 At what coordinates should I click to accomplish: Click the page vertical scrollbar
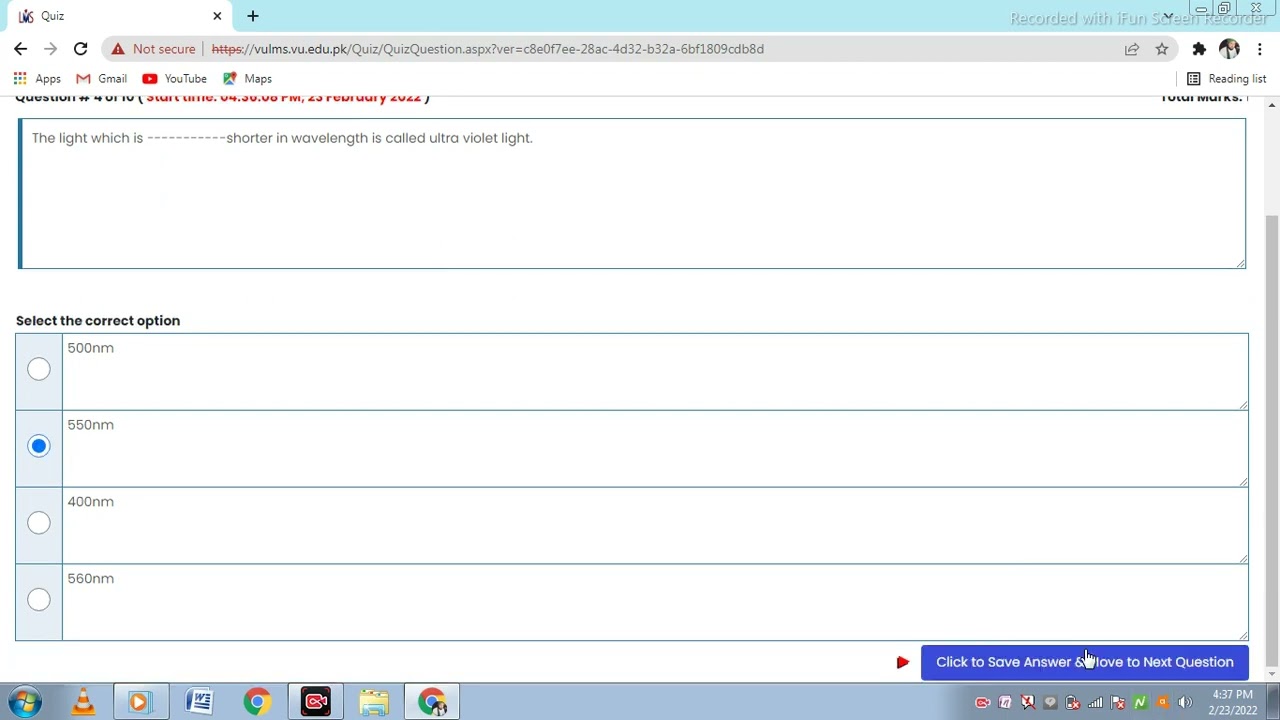pyautogui.click(x=1272, y=440)
